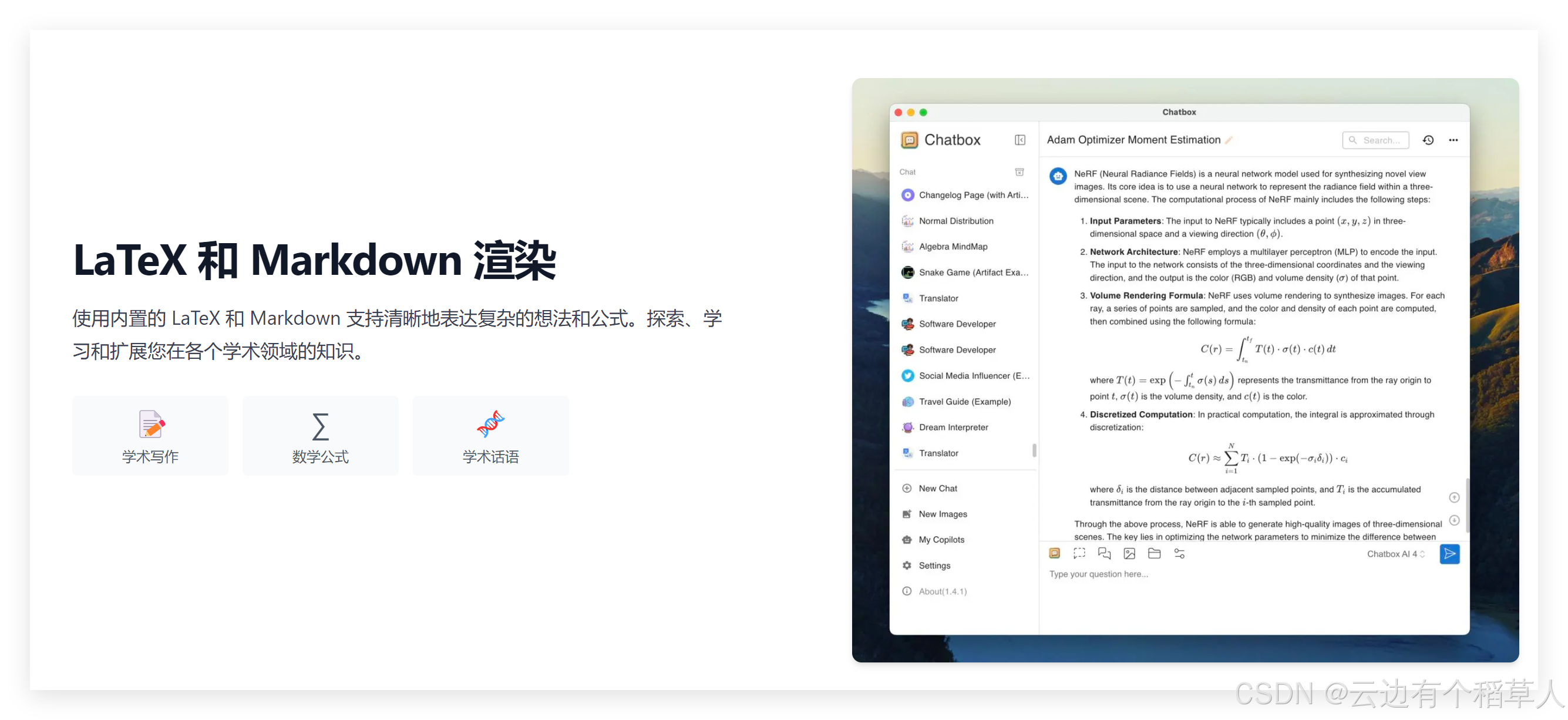
Task: Click the Changelog Page chat avatar icon
Action: pos(907,195)
